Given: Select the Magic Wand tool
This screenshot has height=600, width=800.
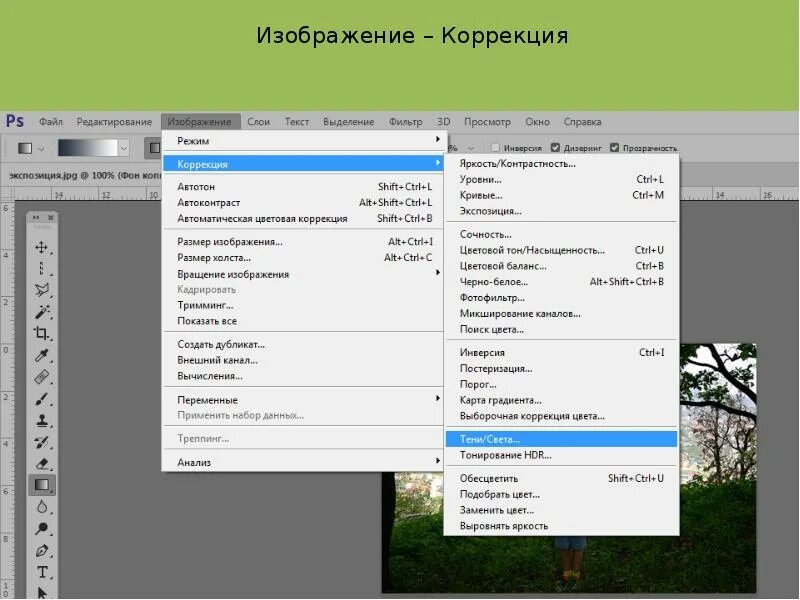Looking at the screenshot, I should (x=41, y=312).
